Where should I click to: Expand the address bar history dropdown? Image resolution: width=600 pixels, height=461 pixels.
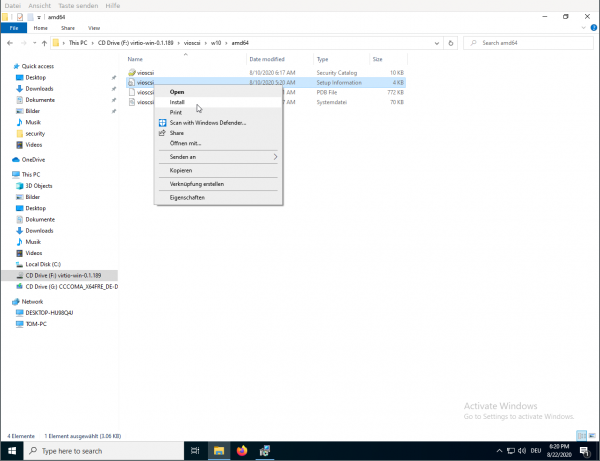439,43
